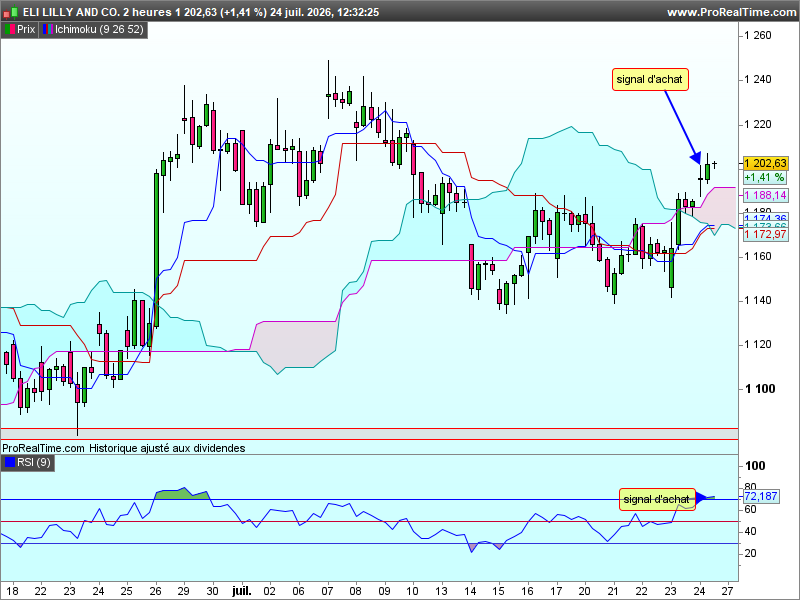The height and width of the screenshot is (600, 800).
Task: Click the date label 18 on time axis
Action: point(12,591)
